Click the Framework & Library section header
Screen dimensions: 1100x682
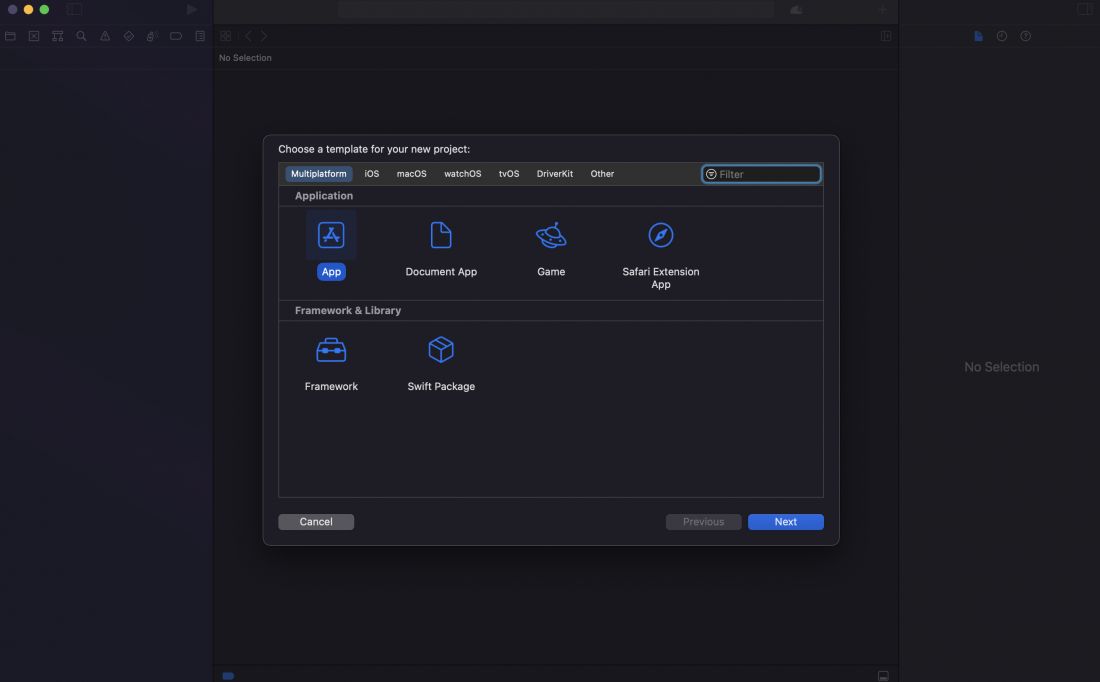click(348, 310)
